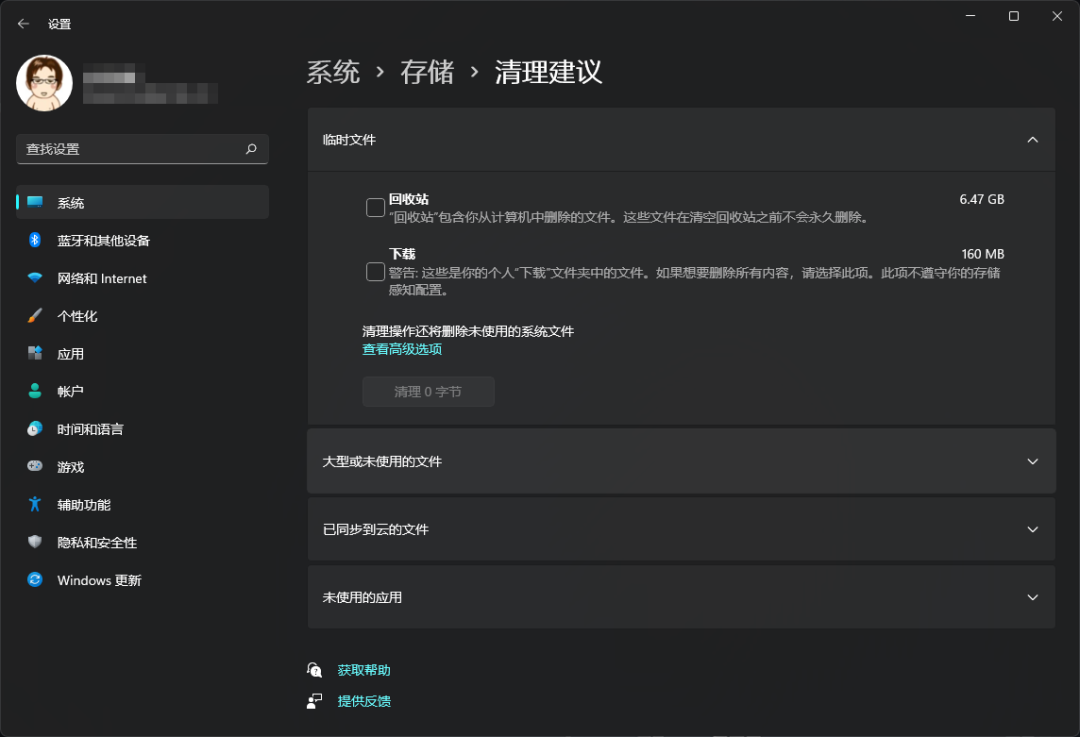
Task: Select the 辅助功能 accessibility icon
Action: click(x=35, y=505)
